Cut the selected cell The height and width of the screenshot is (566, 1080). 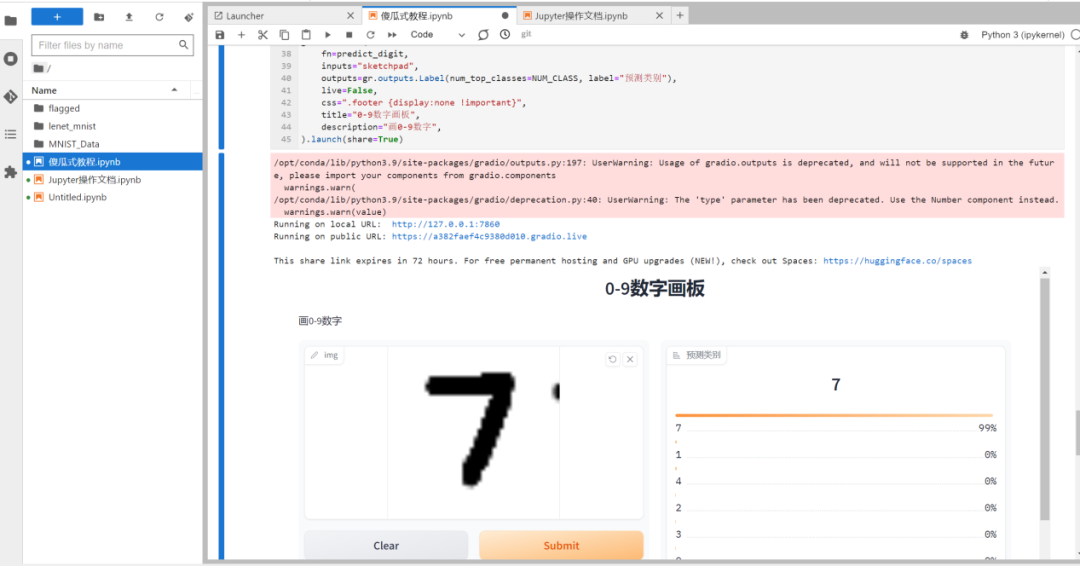click(x=262, y=34)
